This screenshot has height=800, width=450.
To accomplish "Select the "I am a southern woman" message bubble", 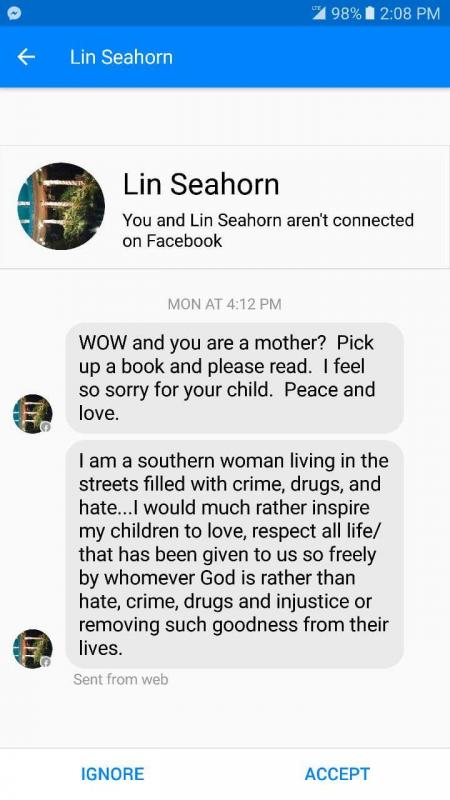I will coord(235,555).
